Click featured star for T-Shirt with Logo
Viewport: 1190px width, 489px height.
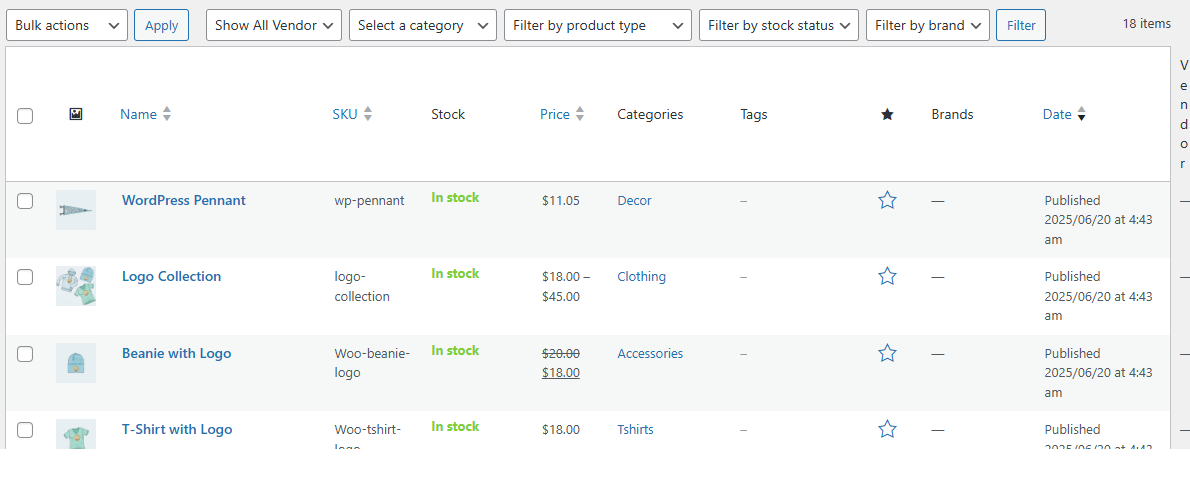887,429
